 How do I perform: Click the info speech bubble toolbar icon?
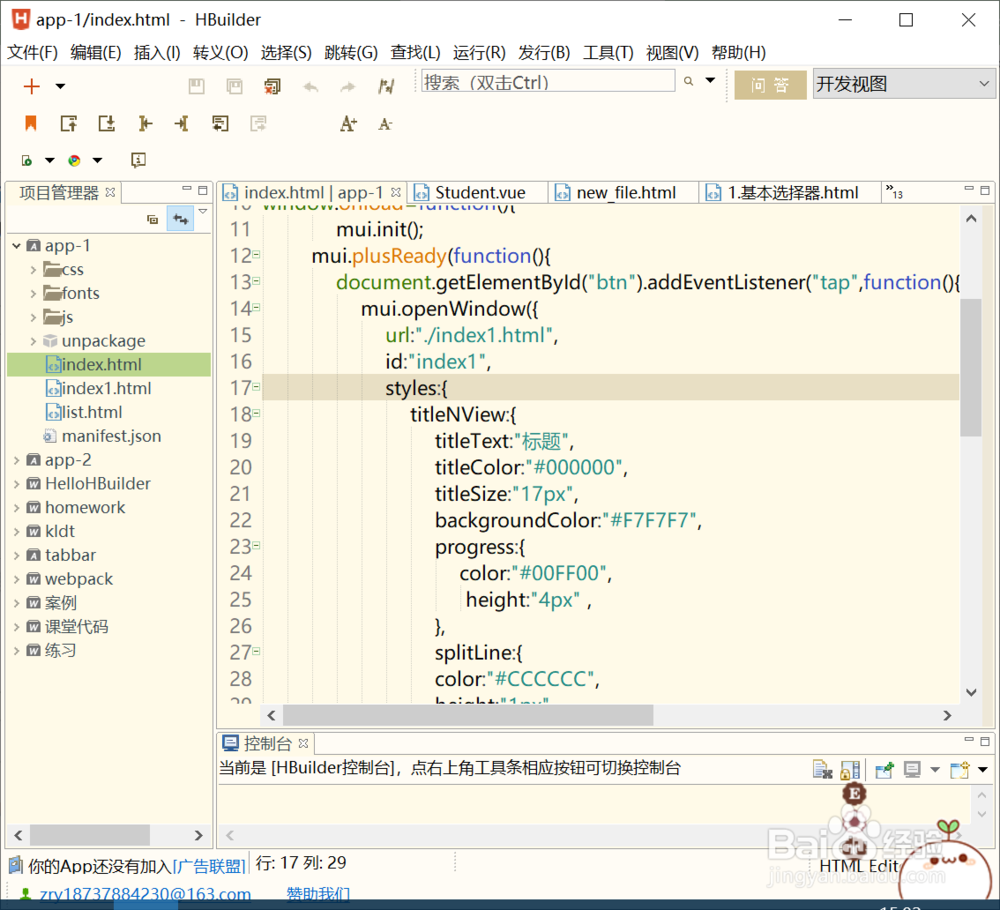point(138,160)
